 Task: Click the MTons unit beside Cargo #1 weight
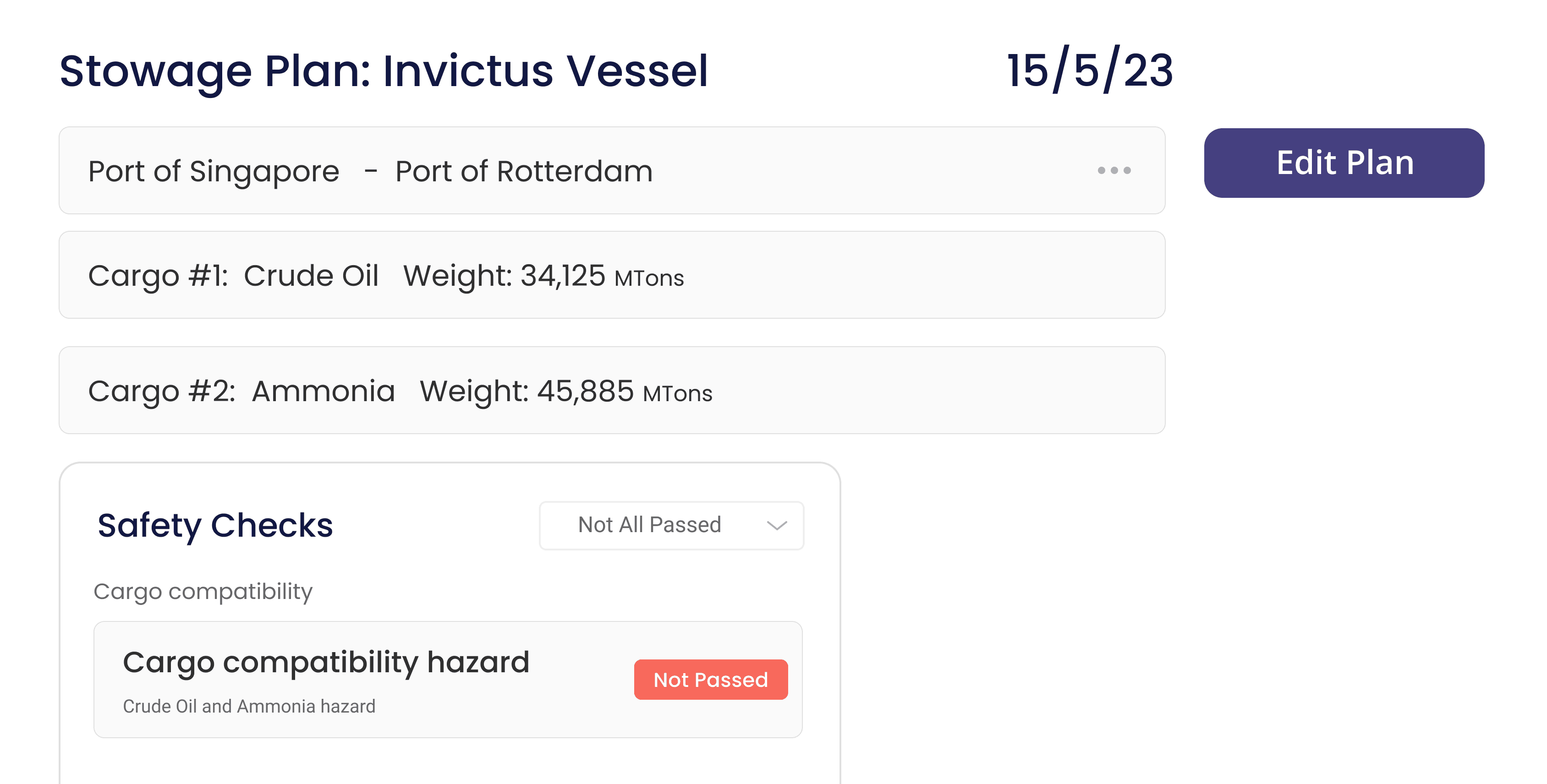tap(649, 278)
